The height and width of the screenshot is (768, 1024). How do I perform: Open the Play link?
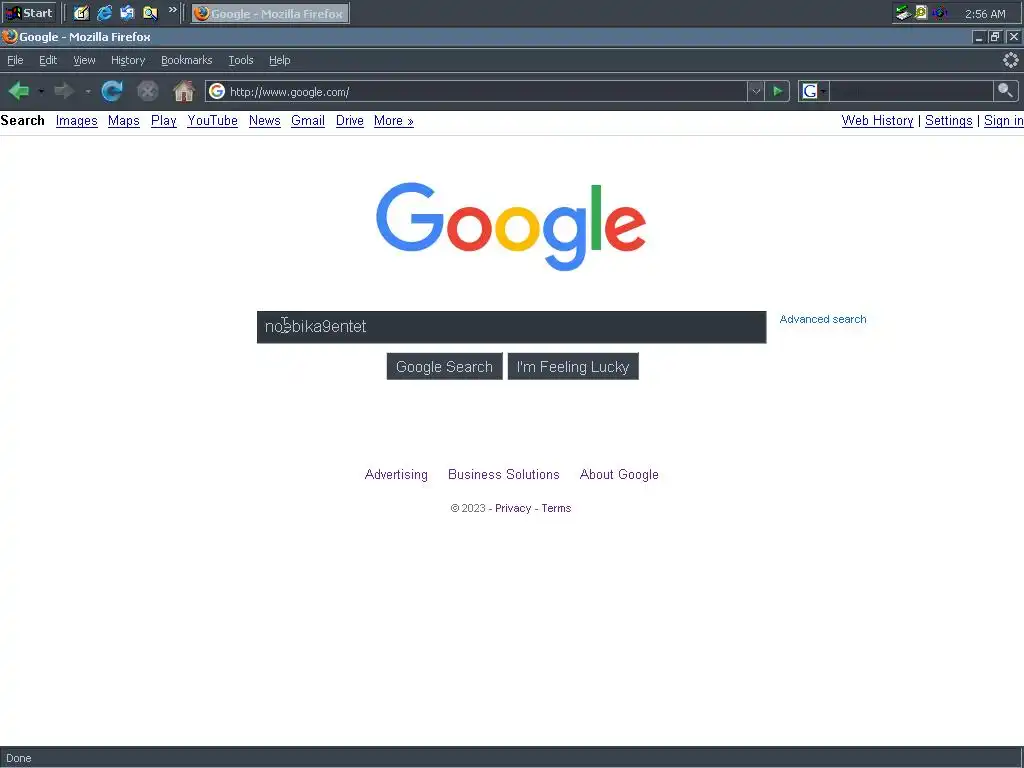[163, 121]
